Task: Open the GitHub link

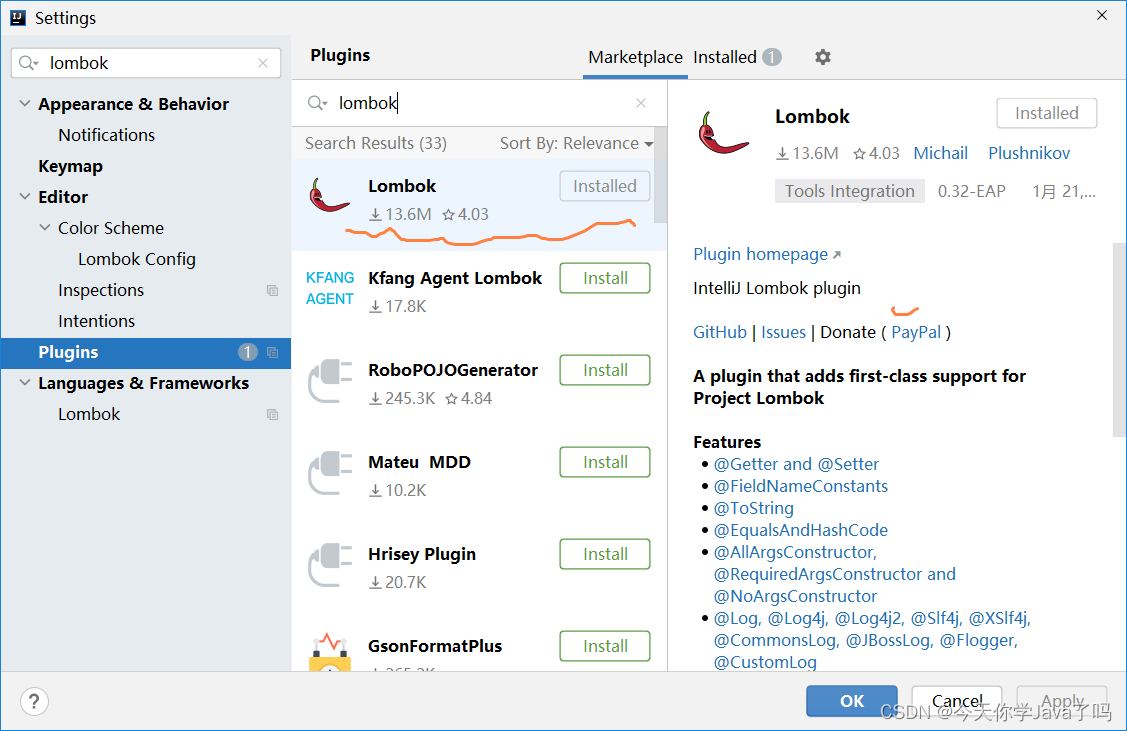Action: point(719,332)
